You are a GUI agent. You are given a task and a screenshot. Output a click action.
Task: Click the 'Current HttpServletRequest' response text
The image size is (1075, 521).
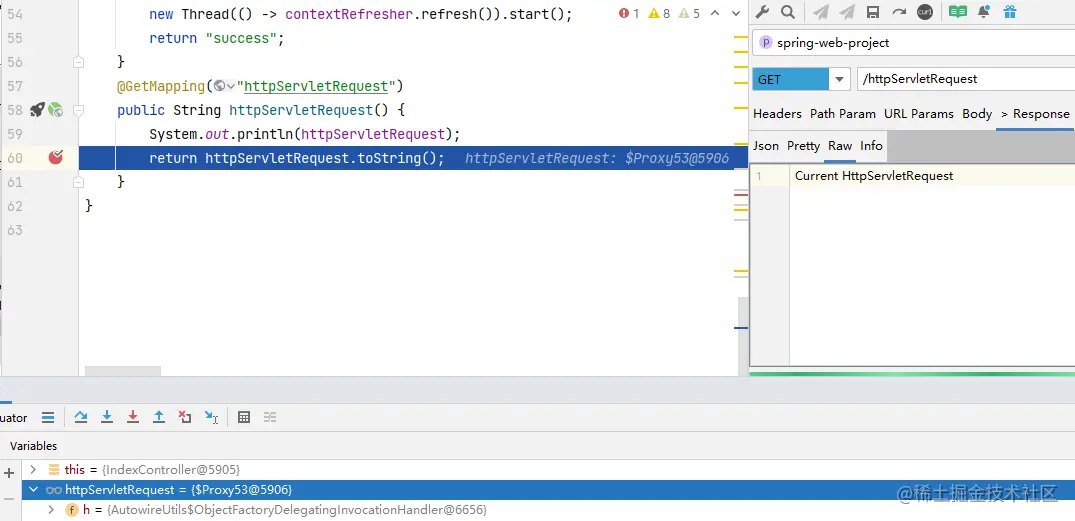click(x=873, y=176)
